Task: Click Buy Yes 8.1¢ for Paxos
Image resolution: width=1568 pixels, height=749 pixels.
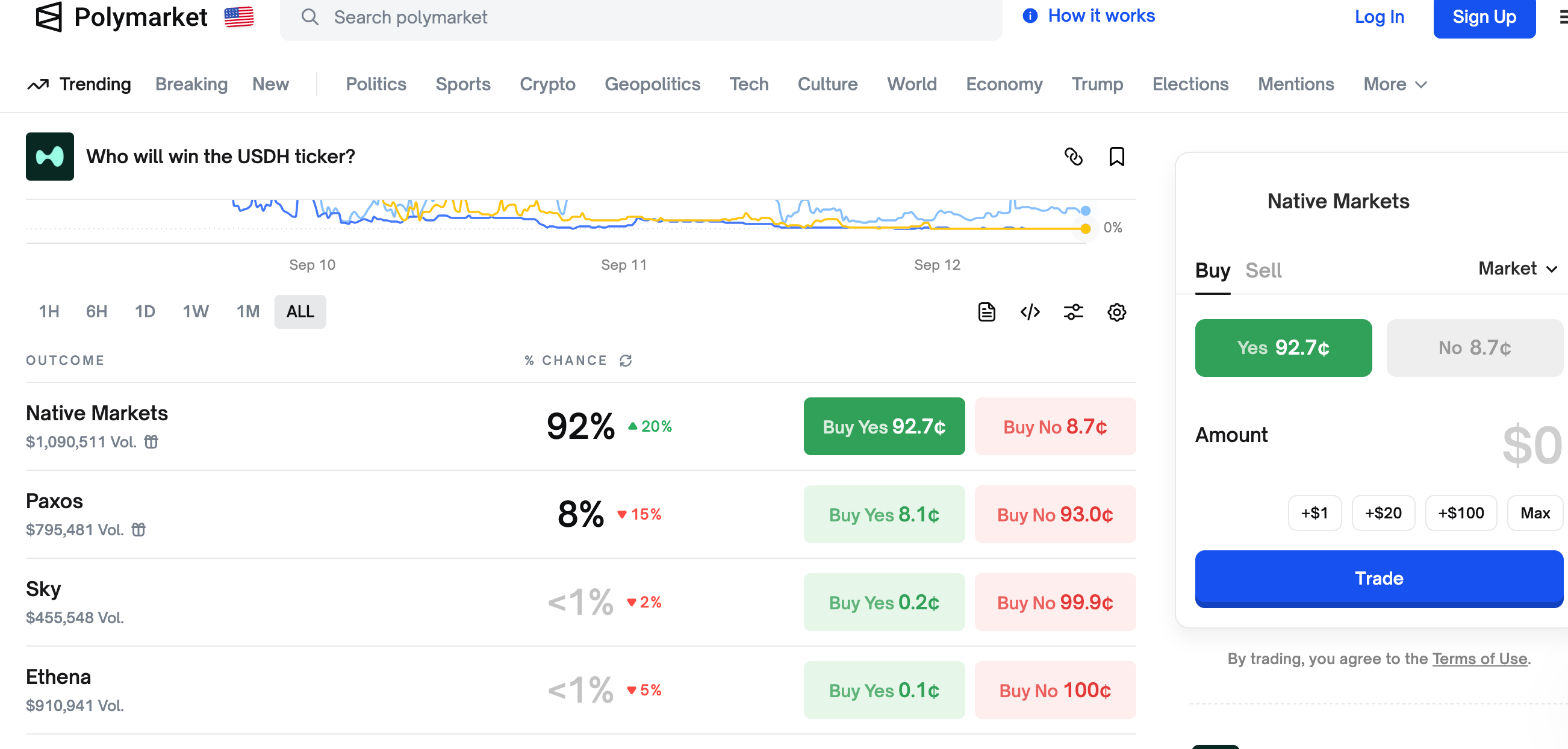Action: tap(884, 514)
